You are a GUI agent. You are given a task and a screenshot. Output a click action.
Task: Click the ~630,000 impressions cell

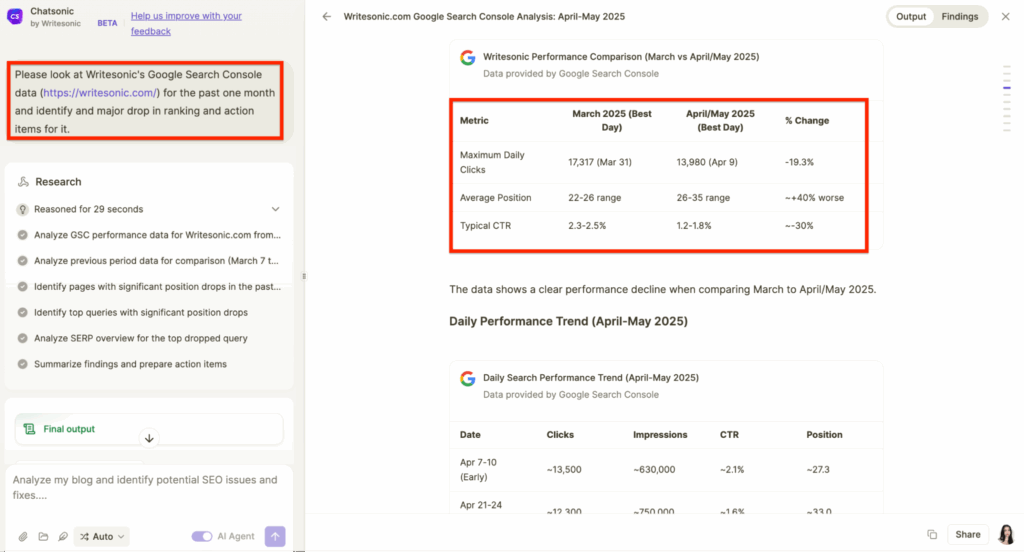(654, 469)
